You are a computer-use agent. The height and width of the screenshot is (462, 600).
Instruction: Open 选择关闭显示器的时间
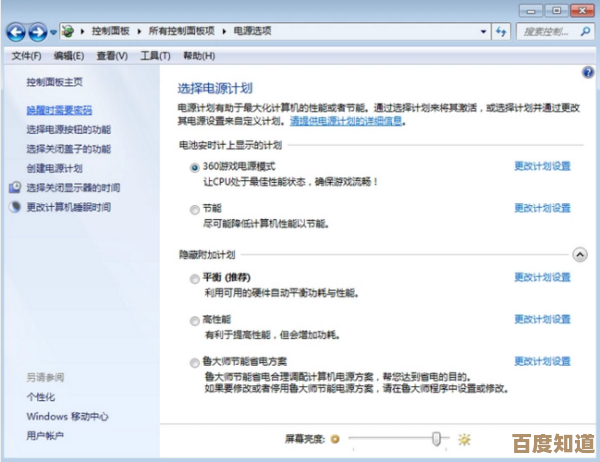[x=73, y=188]
